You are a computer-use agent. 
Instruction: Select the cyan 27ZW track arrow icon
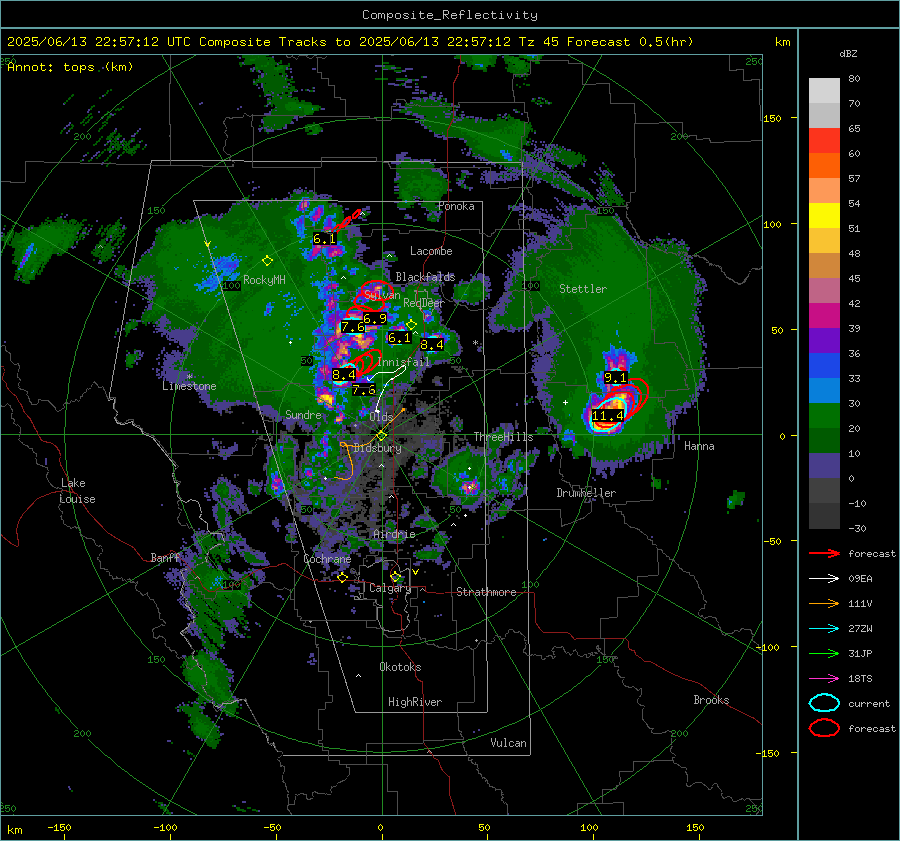[x=824, y=629]
